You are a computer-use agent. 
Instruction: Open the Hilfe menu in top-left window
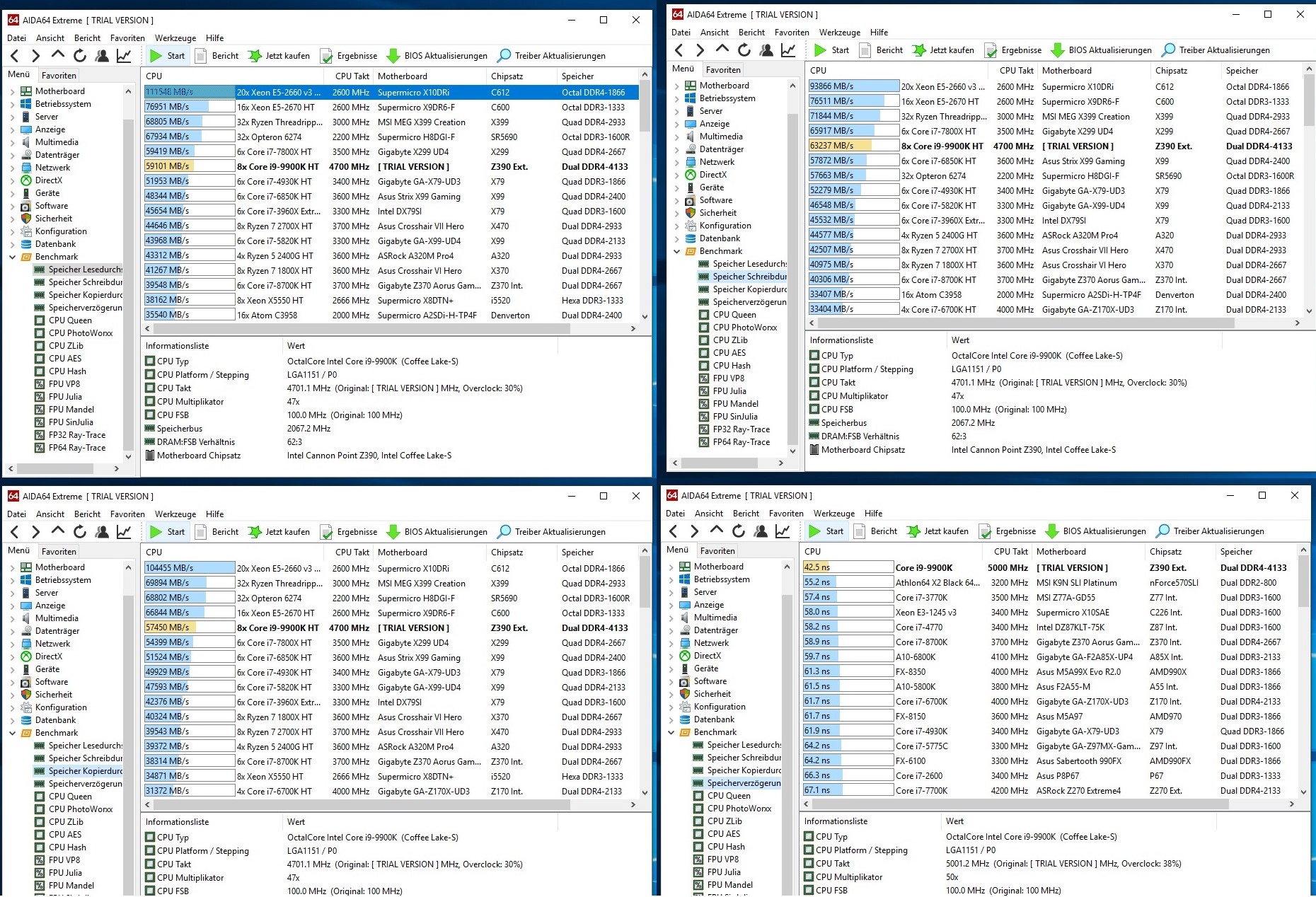(215, 38)
